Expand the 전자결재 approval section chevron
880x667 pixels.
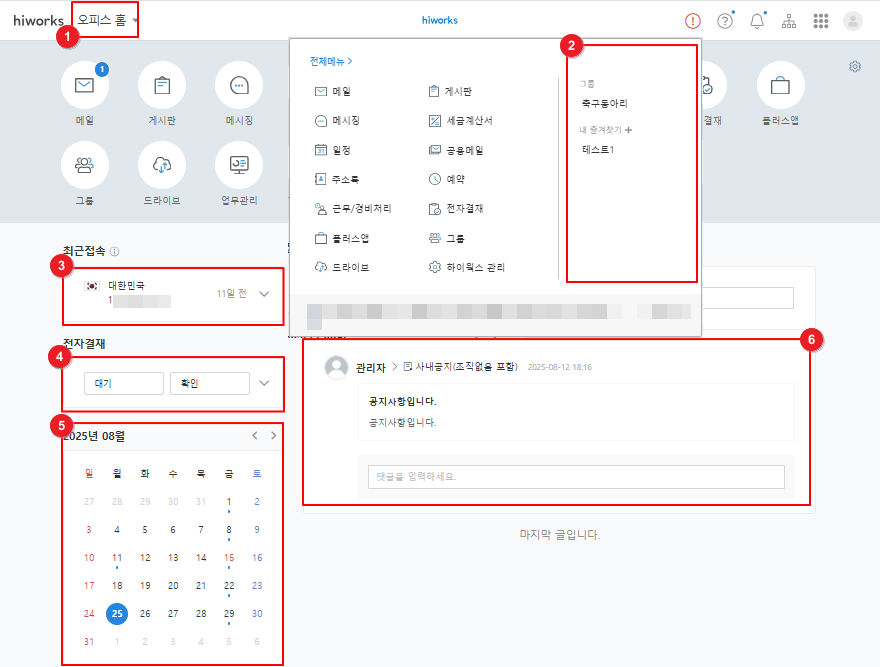tap(264, 383)
